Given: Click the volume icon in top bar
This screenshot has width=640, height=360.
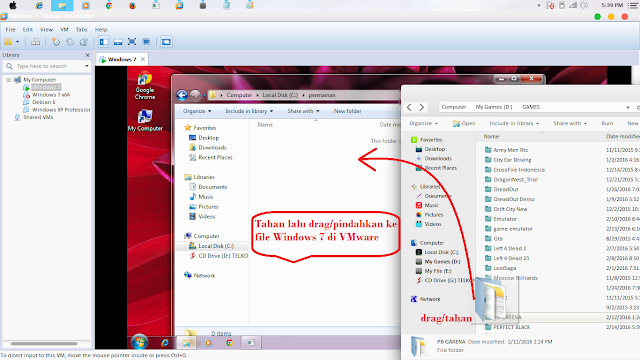Looking at the screenshot, I should tap(584, 5).
